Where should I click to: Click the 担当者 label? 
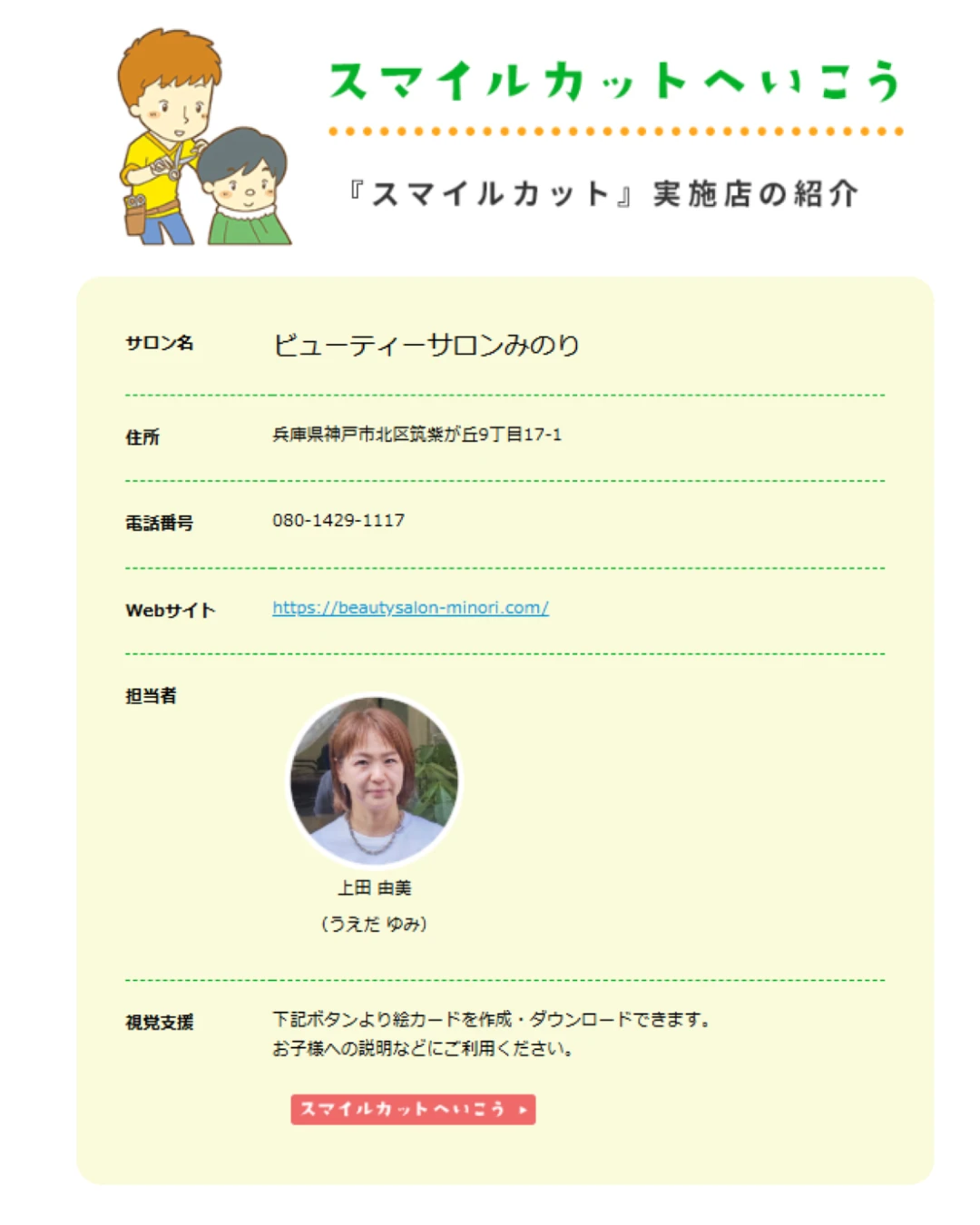point(152,696)
